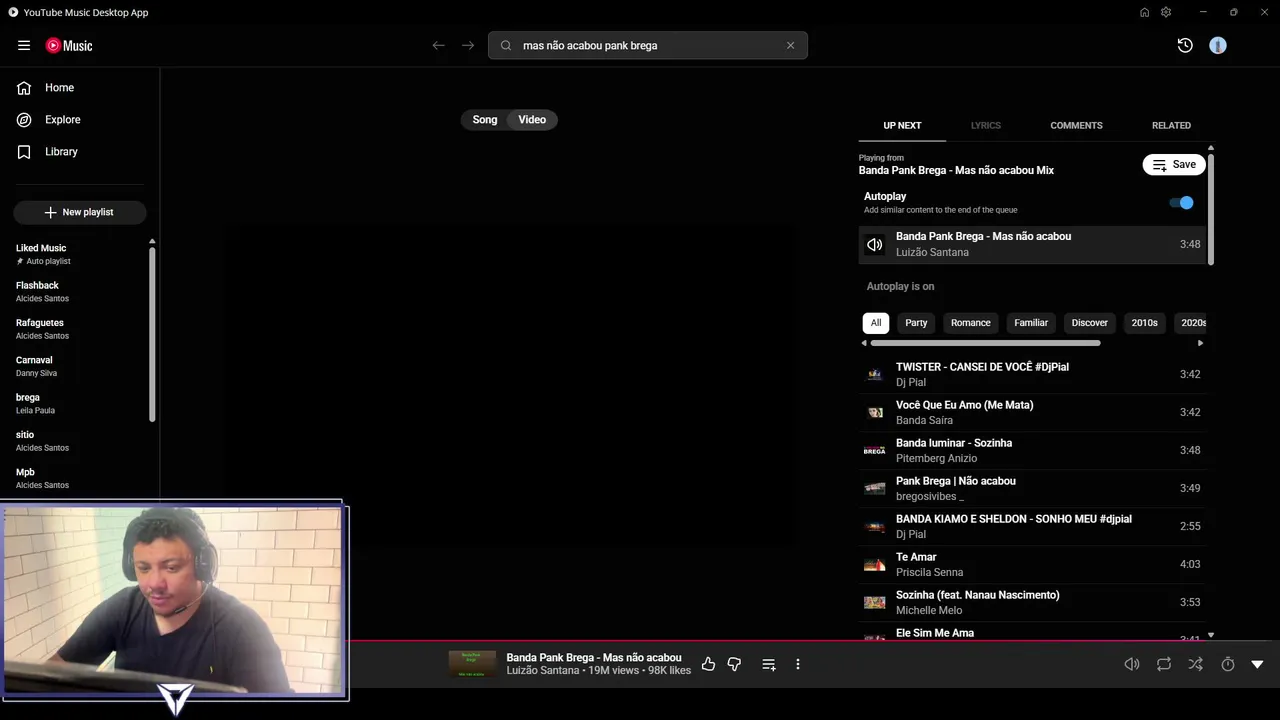
Task: Clear the search box with the X
Action: click(x=790, y=45)
